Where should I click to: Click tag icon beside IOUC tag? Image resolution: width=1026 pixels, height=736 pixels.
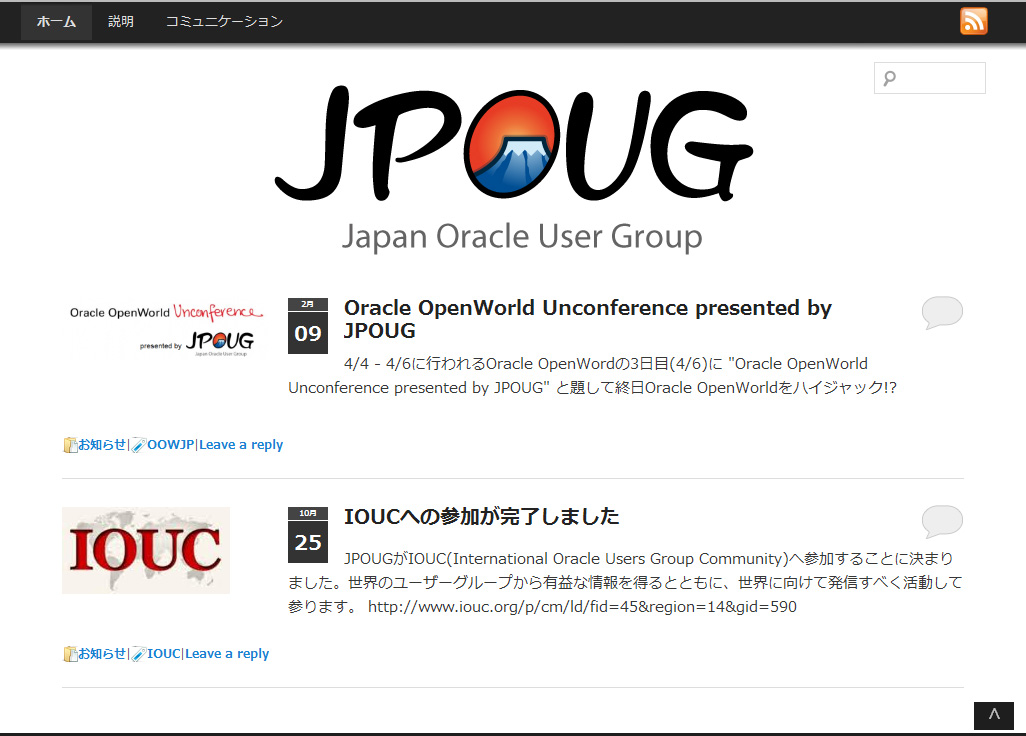[x=138, y=654]
